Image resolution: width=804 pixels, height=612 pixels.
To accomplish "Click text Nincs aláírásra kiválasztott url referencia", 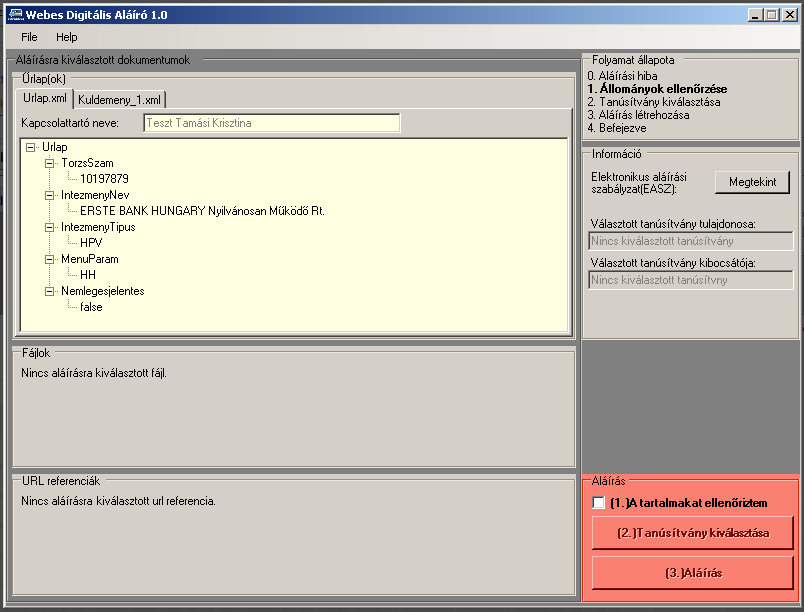I will point(118,501).
